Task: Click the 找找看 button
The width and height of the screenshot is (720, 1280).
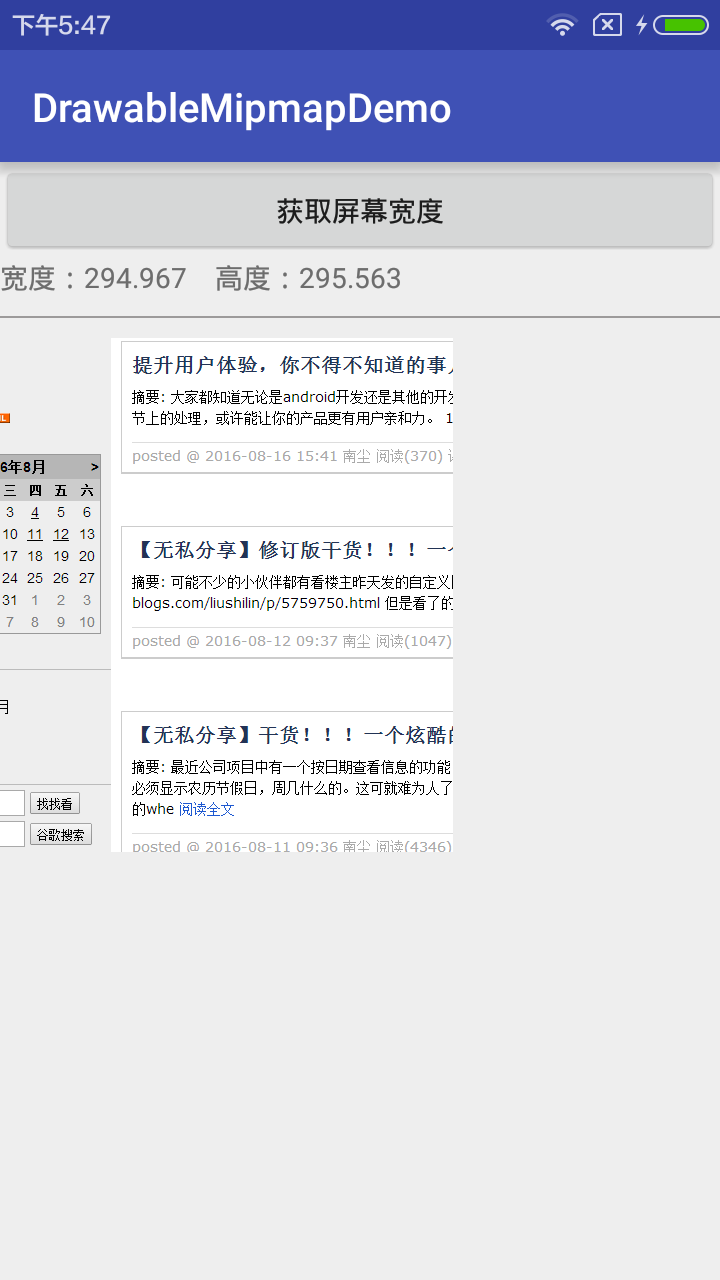Action: (55, 804)
